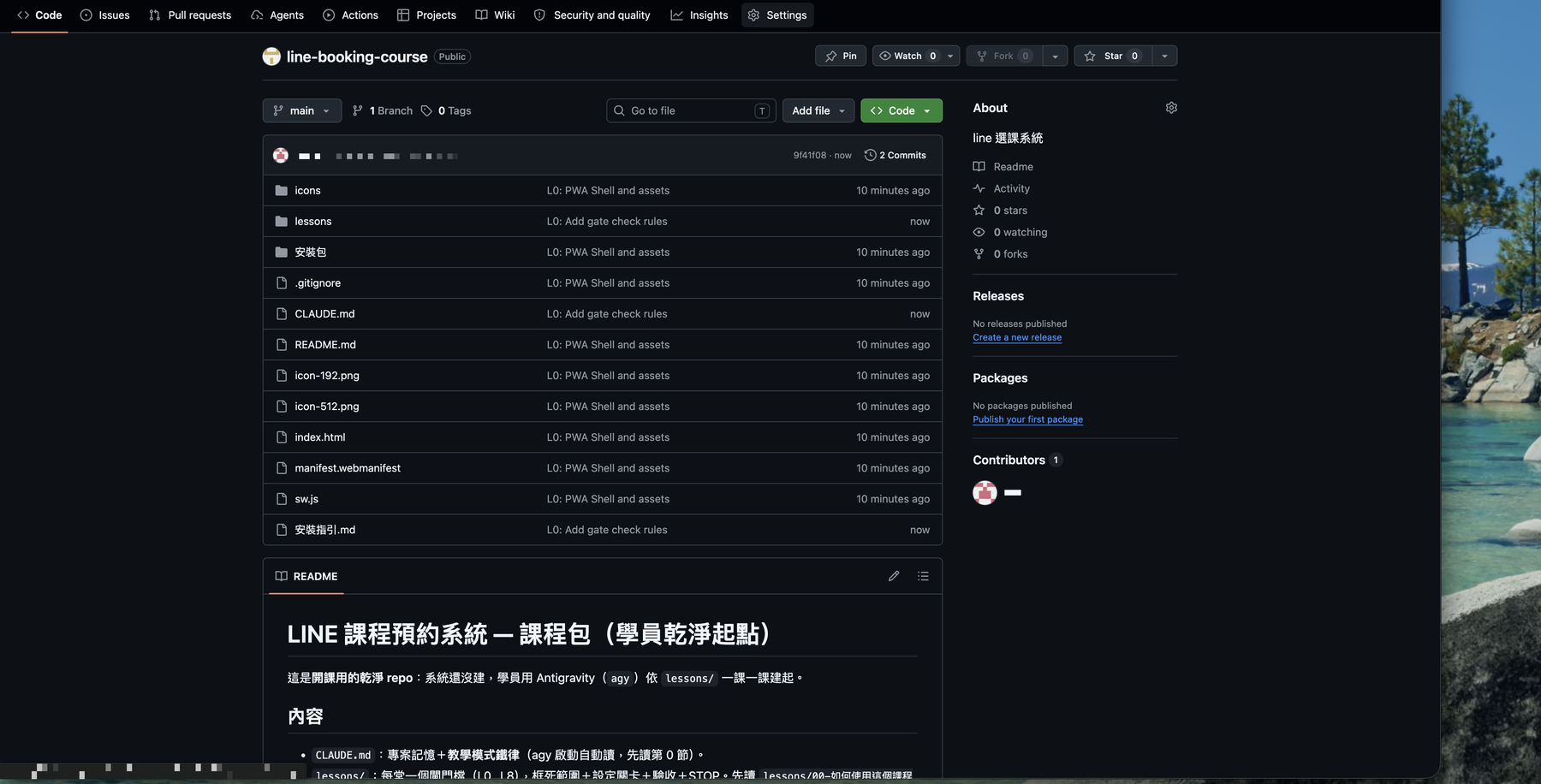1541x784 pixels.
Task: Open commit message in index.html row
Action: (608, 437)
